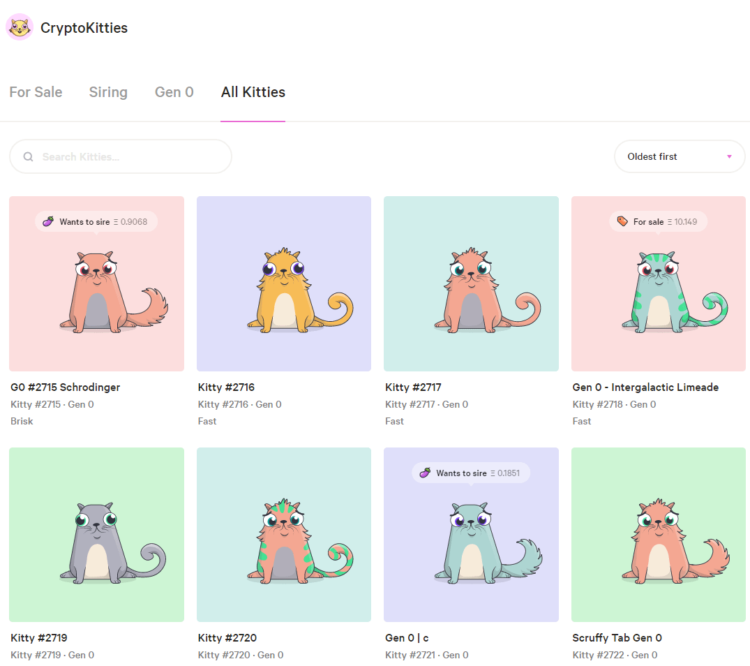
Task: Open the grey Kitty #2719 image
Action: pyautogui.click(x=97, y=535)
